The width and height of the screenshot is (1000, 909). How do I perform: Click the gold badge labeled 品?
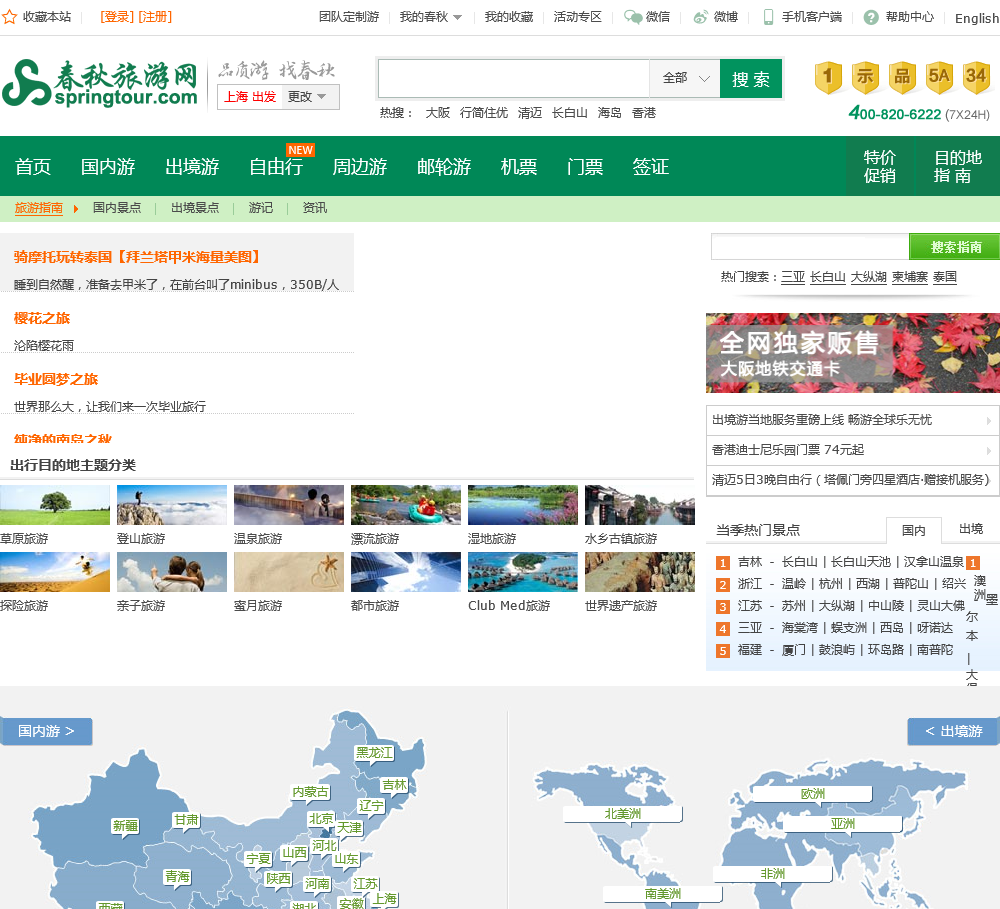click(902, 78)
